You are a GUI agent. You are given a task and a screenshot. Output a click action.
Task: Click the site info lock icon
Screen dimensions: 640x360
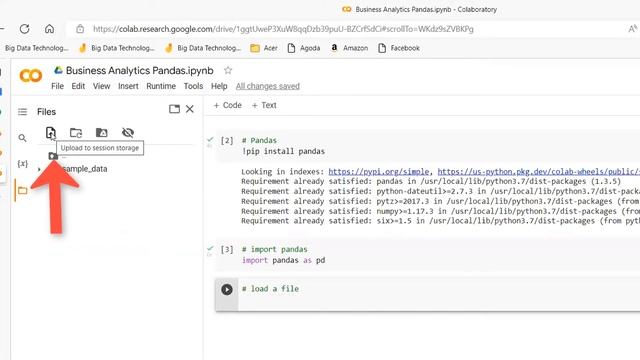coord(80,29)
